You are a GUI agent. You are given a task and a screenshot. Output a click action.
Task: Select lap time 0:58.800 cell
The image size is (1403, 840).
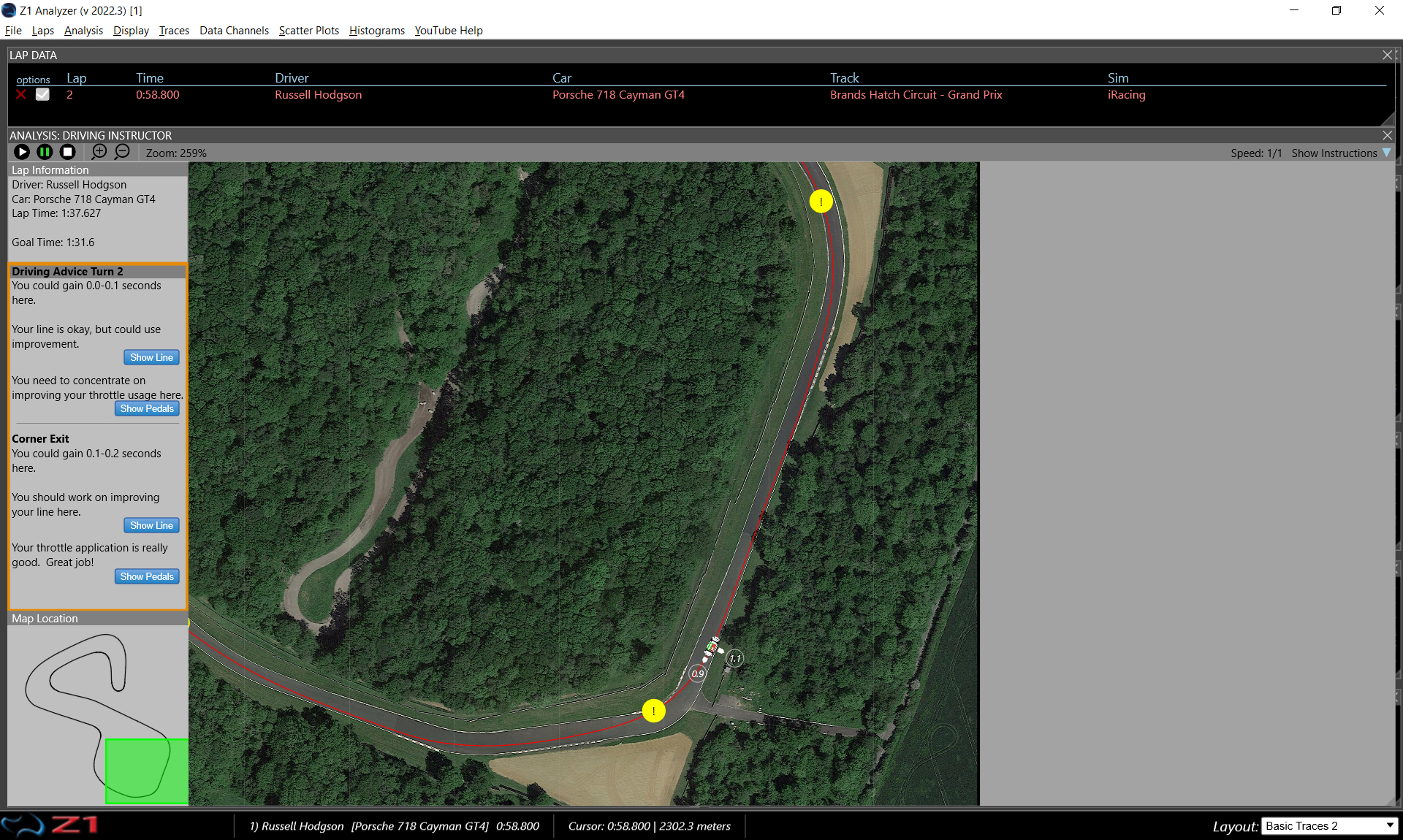(158, 95)
